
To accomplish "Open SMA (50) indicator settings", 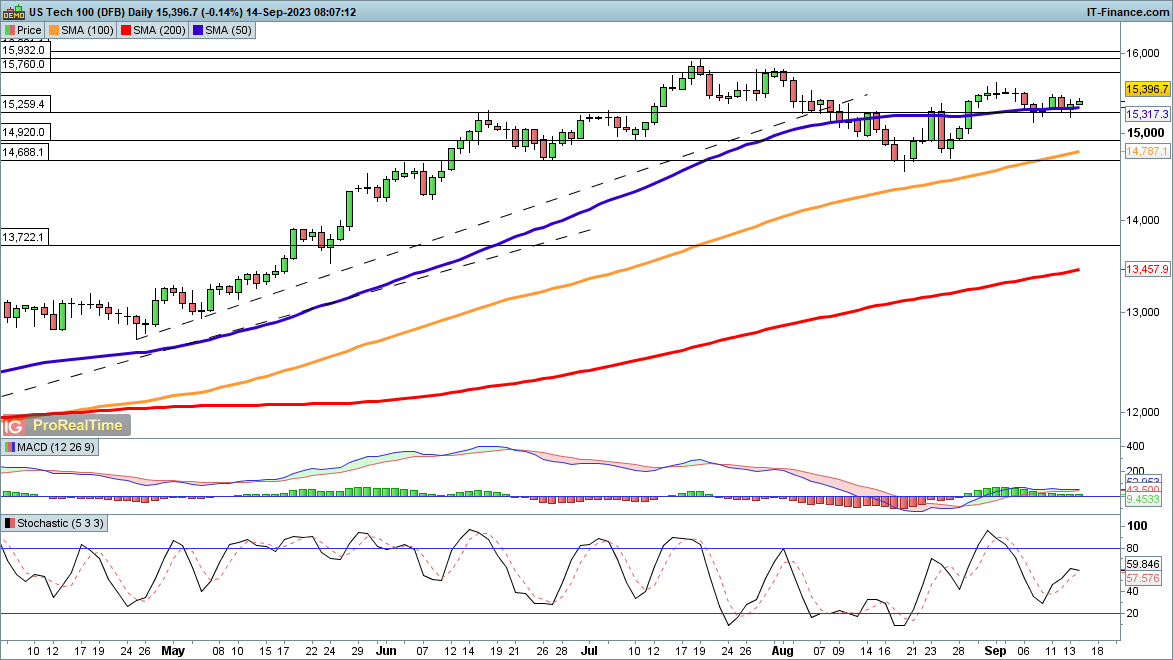I will [222, 30].
